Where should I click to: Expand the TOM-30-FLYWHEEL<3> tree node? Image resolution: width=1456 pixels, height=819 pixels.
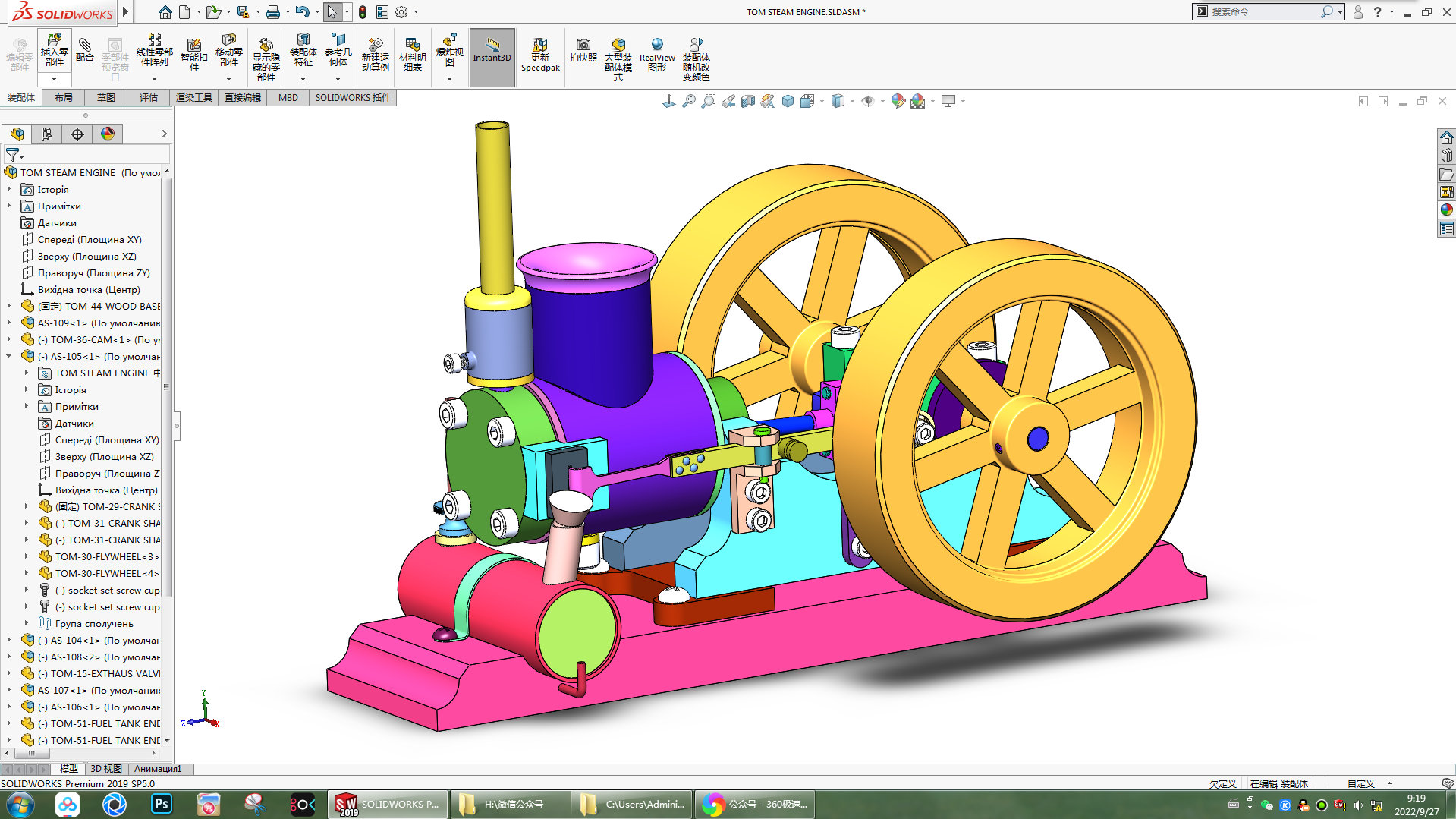pos(27,556)
